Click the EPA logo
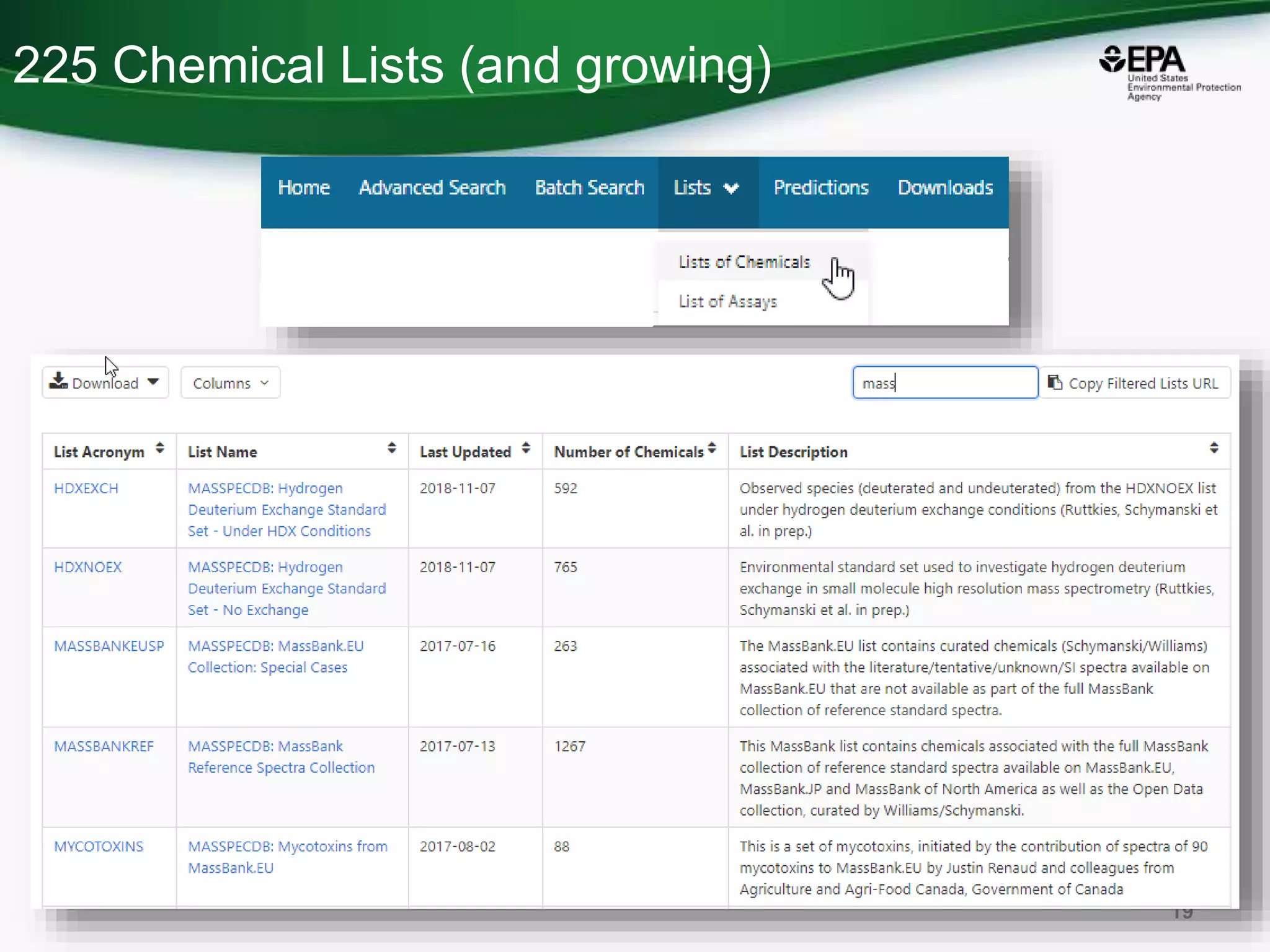The width and height of the screenshot is (1270, 952). click(x=1170, y=73)
